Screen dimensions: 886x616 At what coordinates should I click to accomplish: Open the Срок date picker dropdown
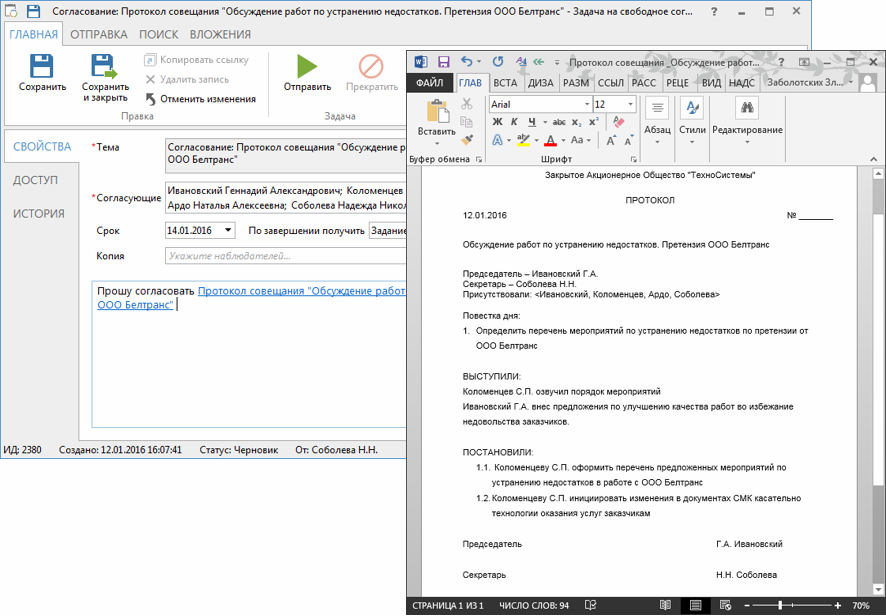tap(229, 231)
